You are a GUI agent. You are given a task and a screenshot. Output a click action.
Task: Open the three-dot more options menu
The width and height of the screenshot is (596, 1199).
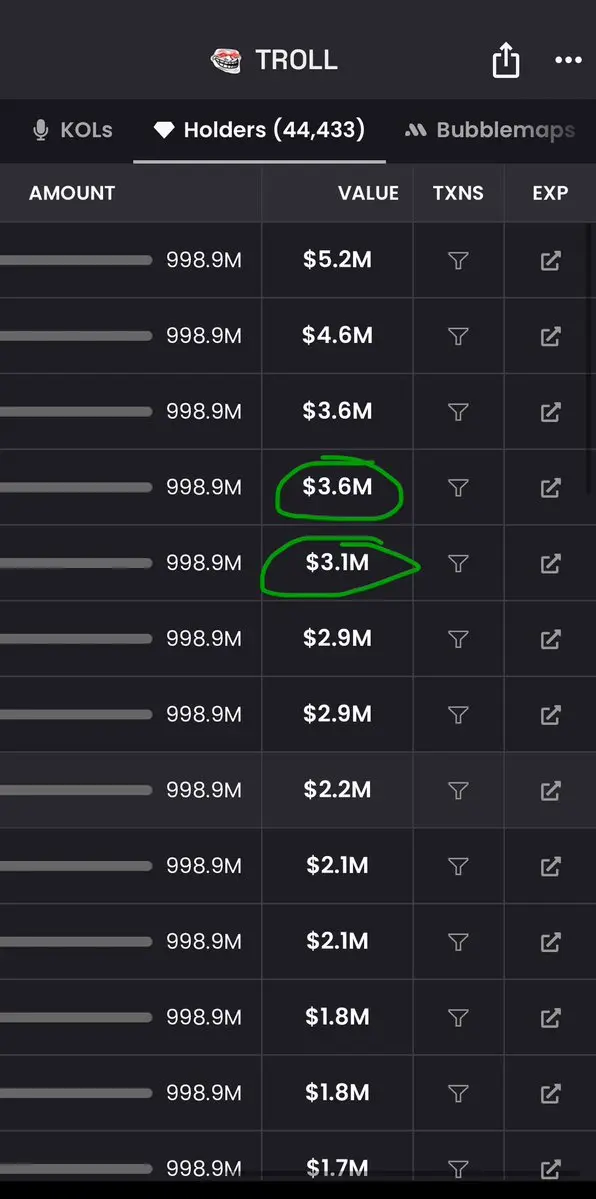(568, 60)
